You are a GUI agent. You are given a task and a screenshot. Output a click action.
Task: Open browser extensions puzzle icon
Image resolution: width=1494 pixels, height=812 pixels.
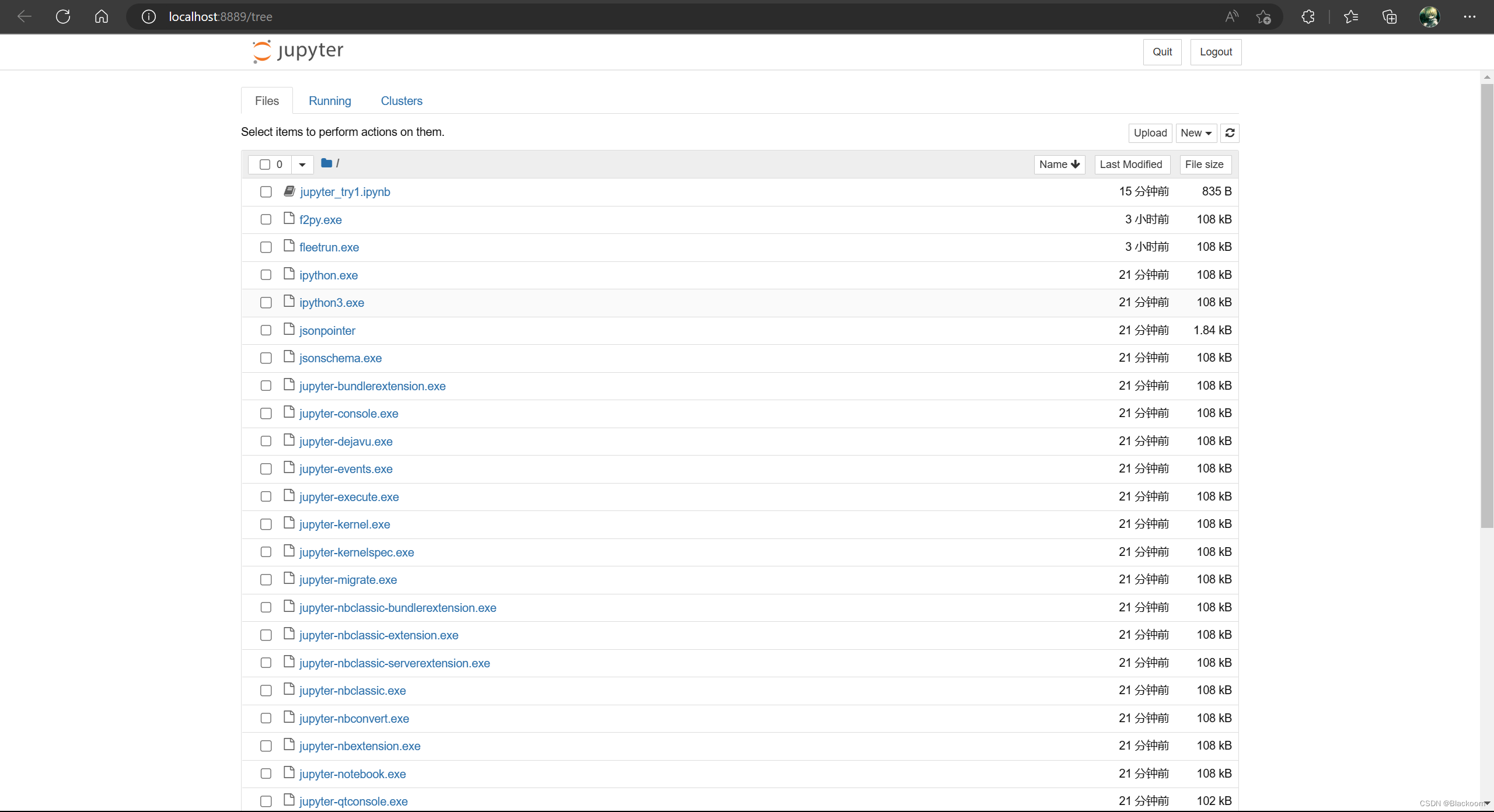click(1308, 16)
